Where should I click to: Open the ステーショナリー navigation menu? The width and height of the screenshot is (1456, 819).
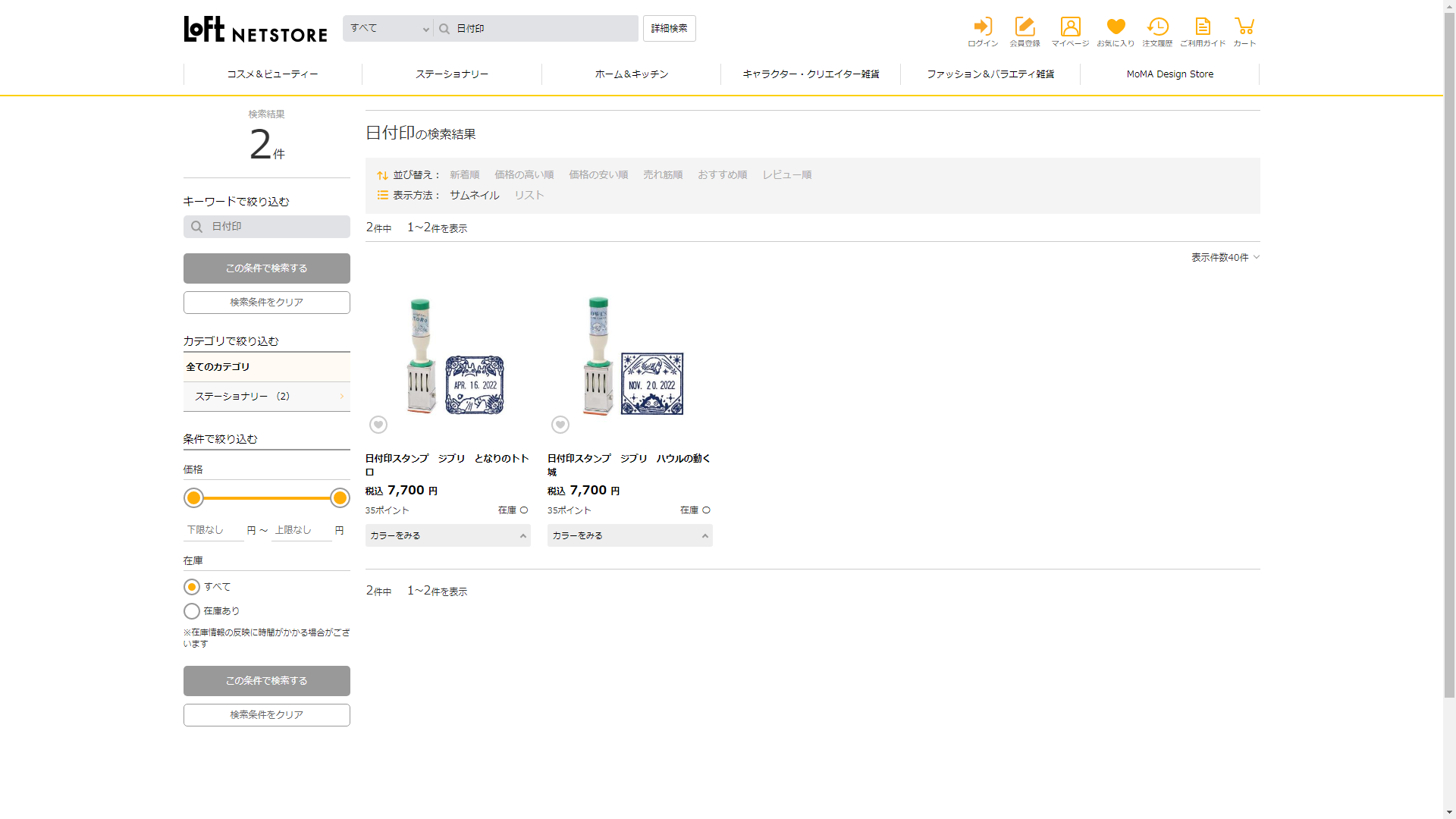pyautogui.click(x=452, y=74)
